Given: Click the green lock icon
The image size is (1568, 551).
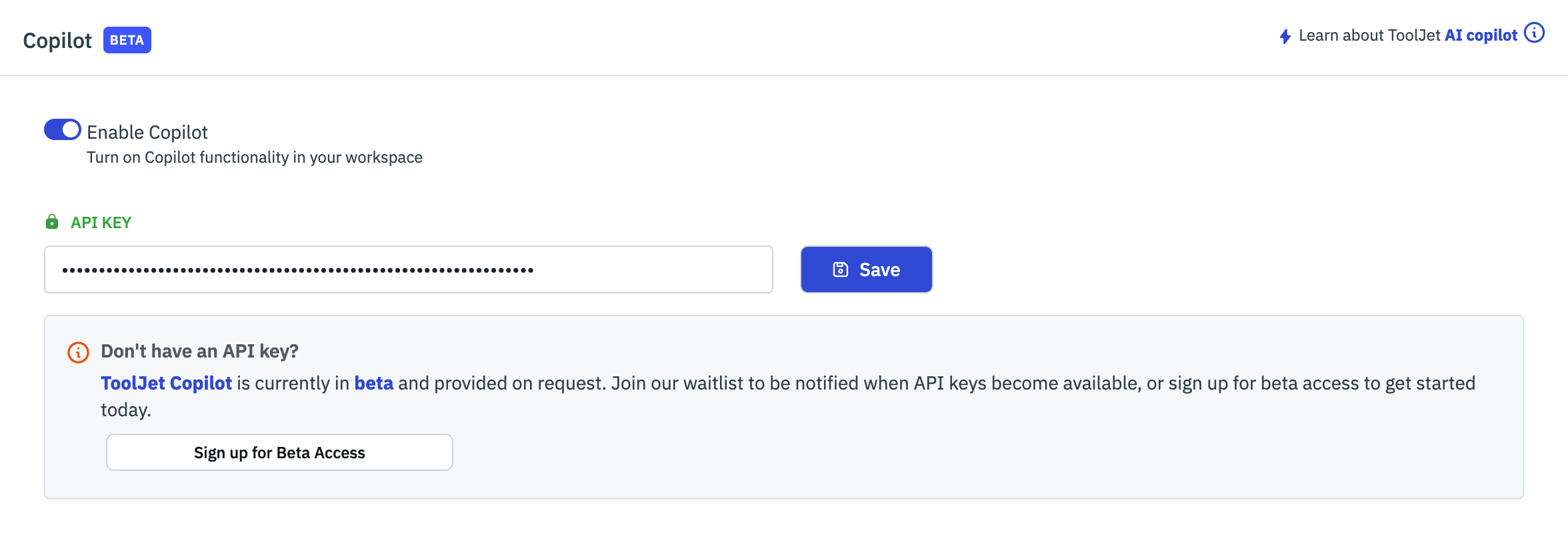Looking at the screenshot, I should (52, 221).
